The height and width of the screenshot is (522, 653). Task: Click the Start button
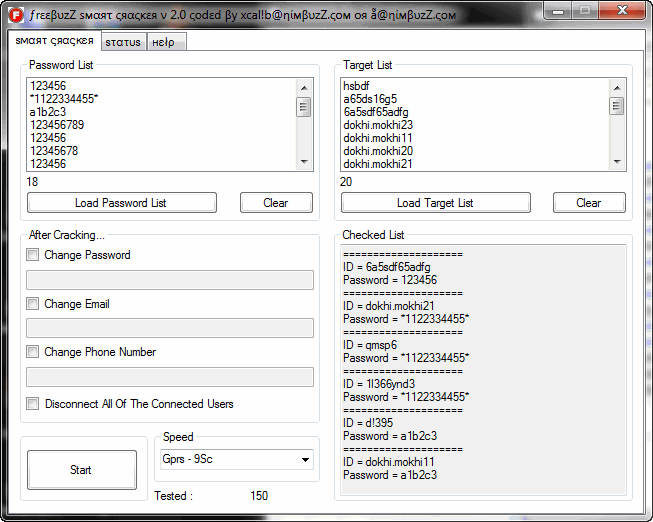point(82,470)
